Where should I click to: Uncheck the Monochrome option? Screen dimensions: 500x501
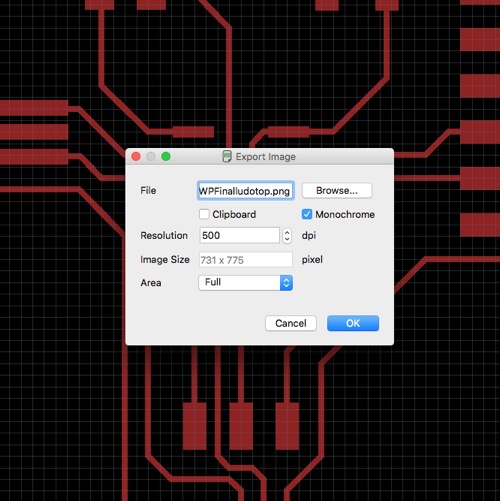[x=307, y=214]
